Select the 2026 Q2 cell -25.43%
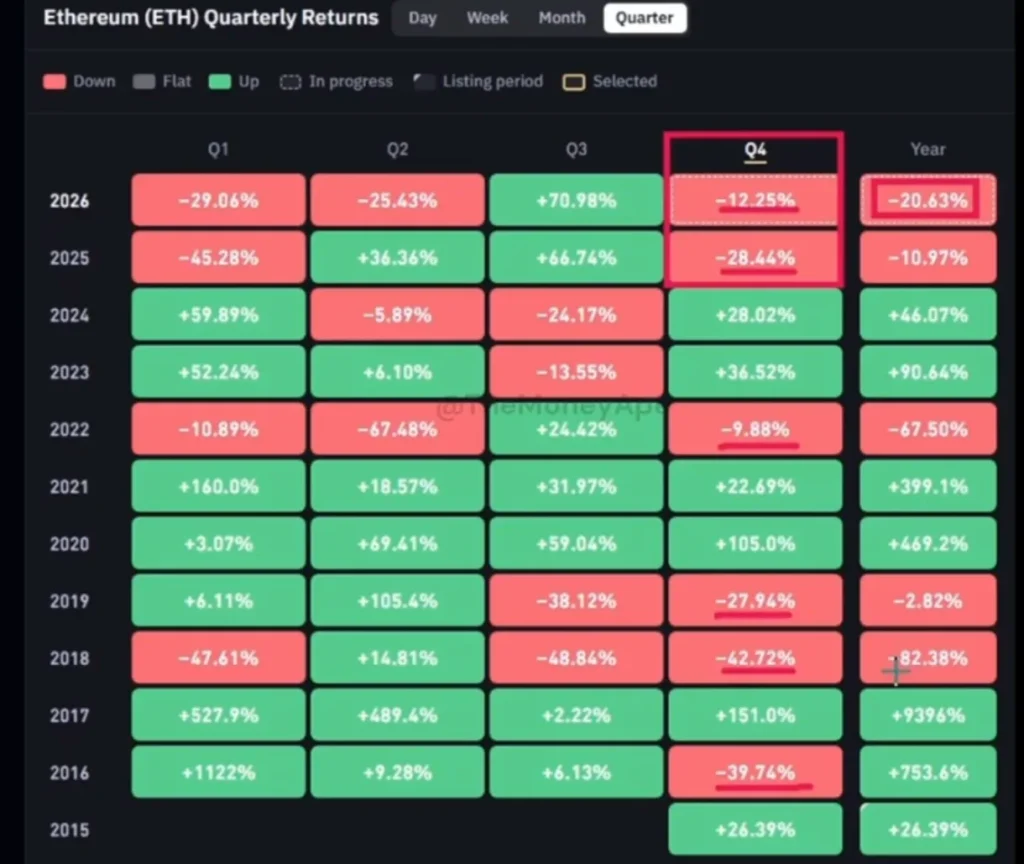The width and height of the screenshot is (1024, 864). pyautogui.click(x=397, y=200)
